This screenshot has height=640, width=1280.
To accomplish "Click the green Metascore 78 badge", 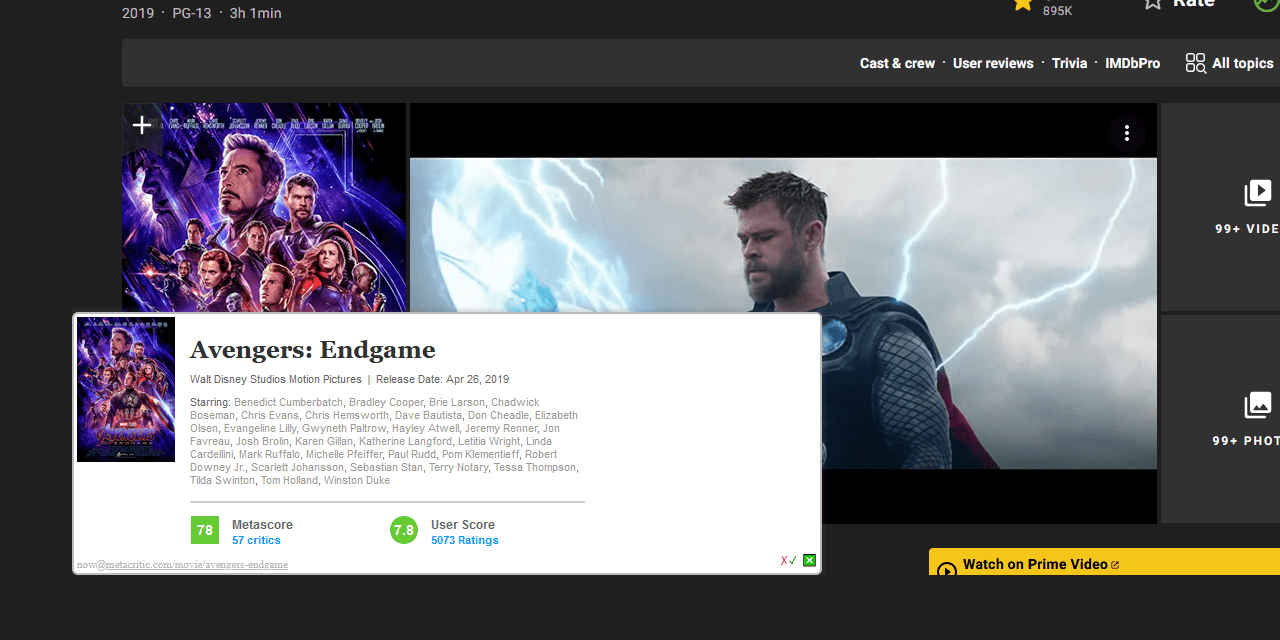I will click(x=205, y=530).
